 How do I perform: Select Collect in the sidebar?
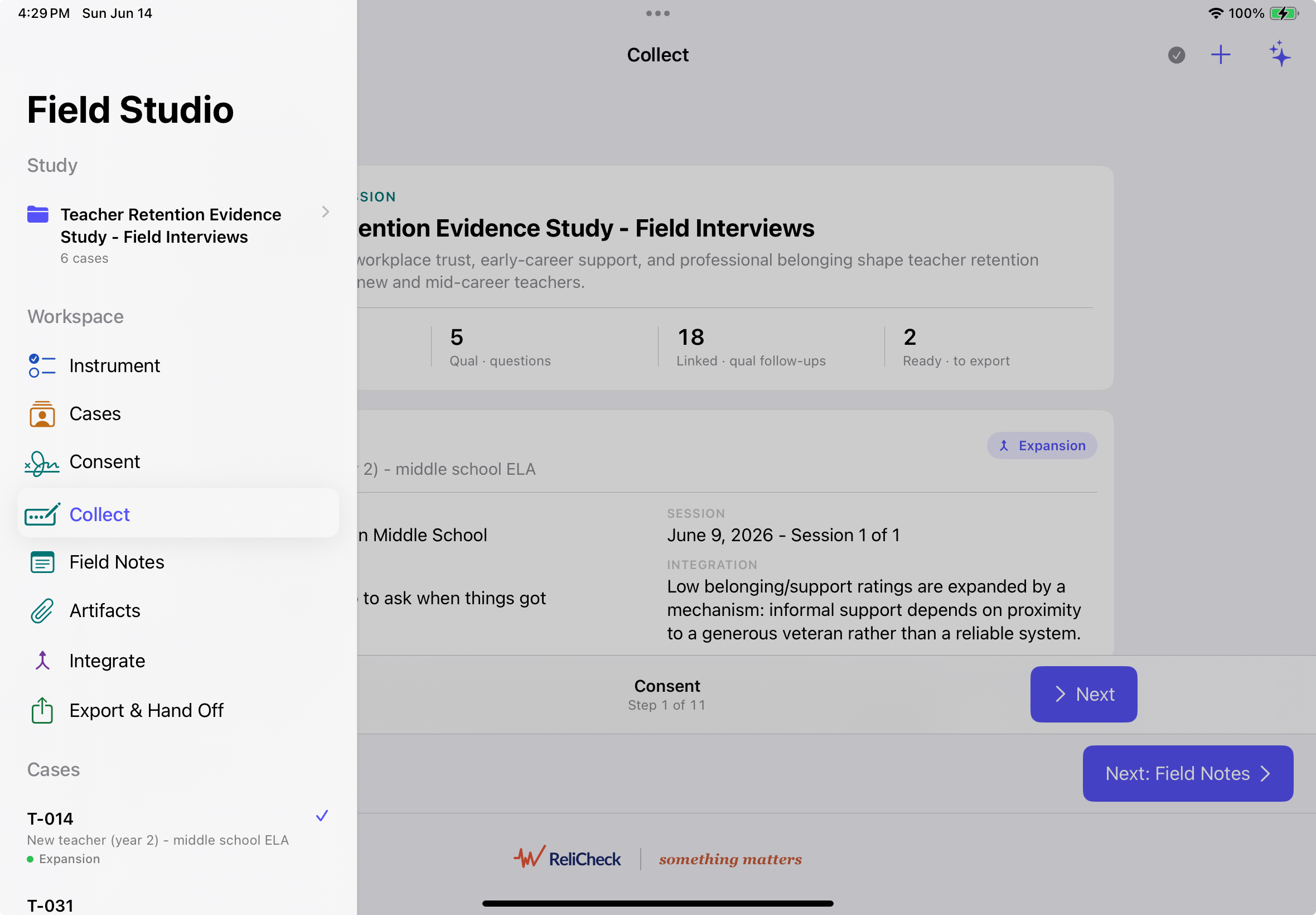point(178,513)
